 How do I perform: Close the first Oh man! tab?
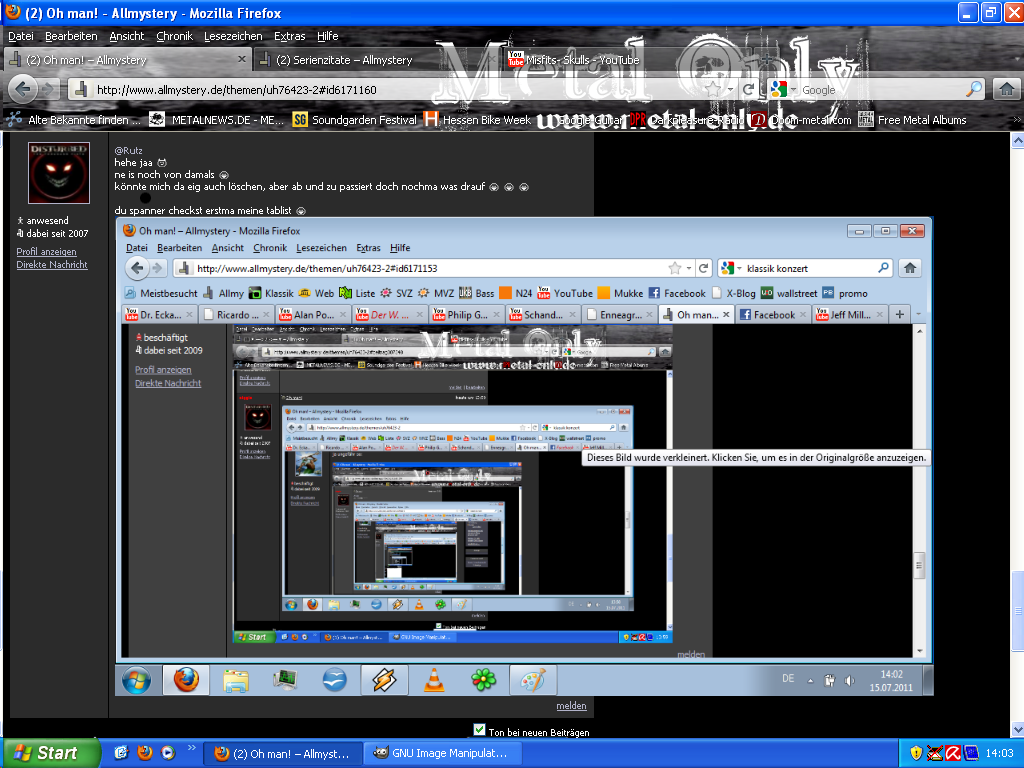point(242,59)
